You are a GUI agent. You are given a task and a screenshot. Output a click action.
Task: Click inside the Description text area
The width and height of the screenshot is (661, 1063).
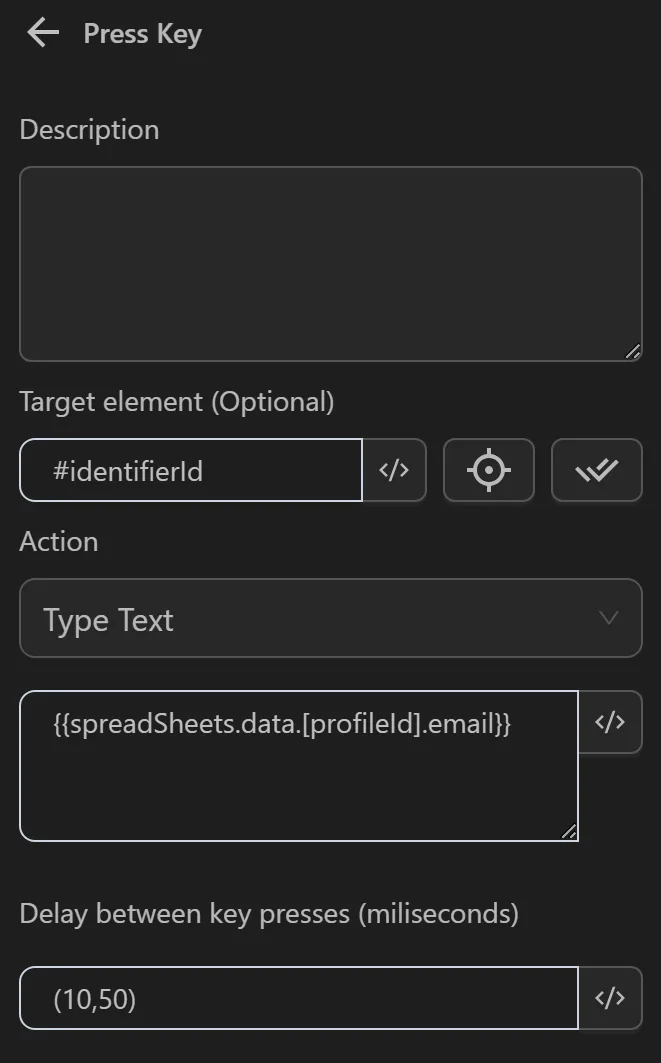[330, 263]
